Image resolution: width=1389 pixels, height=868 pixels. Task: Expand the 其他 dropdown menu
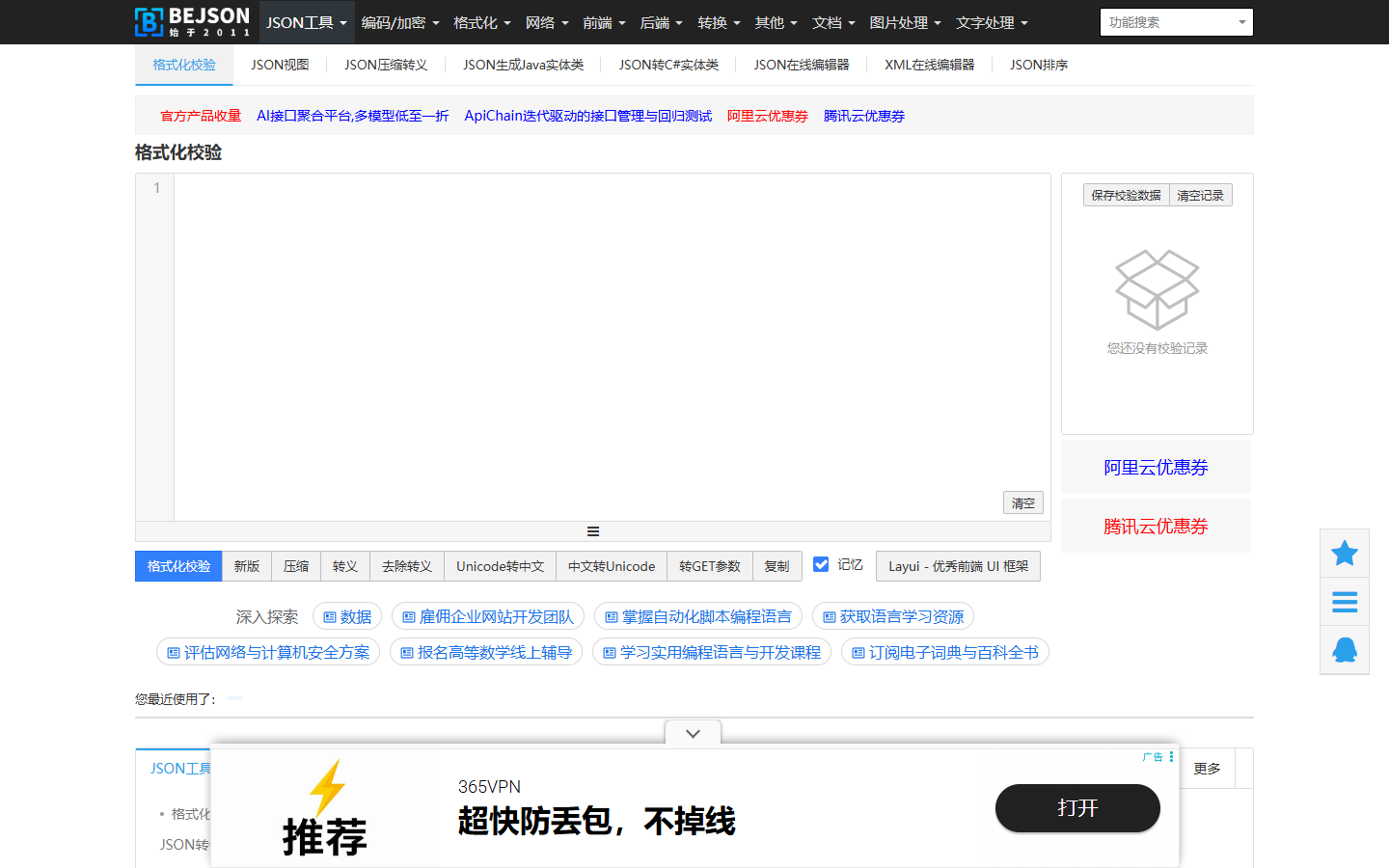coord(776,22)
